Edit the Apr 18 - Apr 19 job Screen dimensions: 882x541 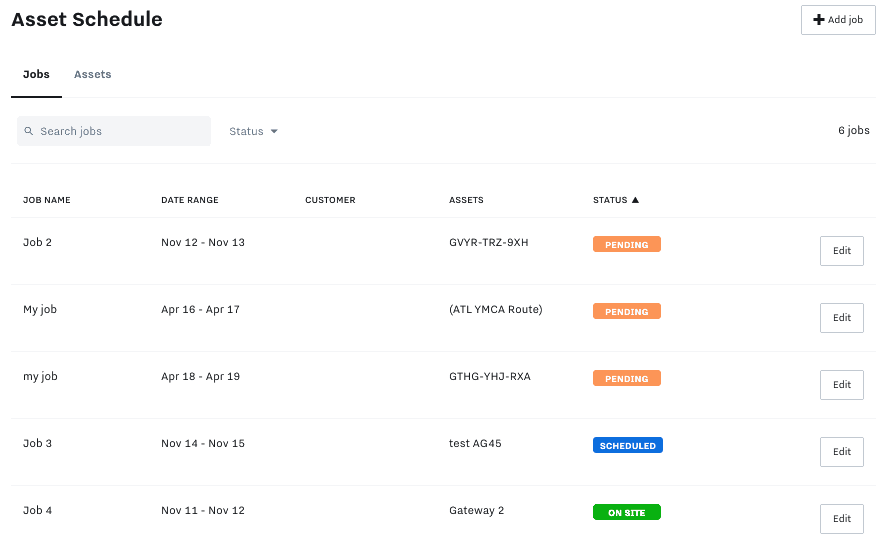pos(841,385)
